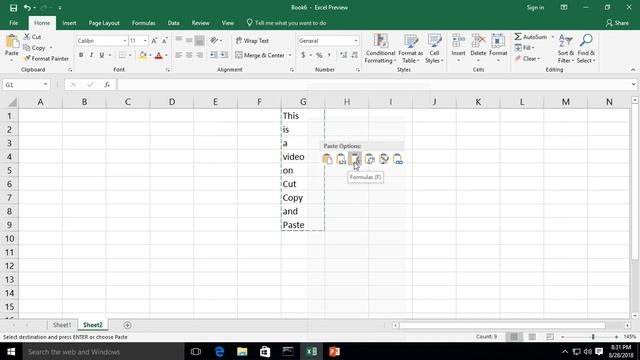Toggle Bold formatting
The height and width of the screenshot is (360, 640).
point(81,55)
